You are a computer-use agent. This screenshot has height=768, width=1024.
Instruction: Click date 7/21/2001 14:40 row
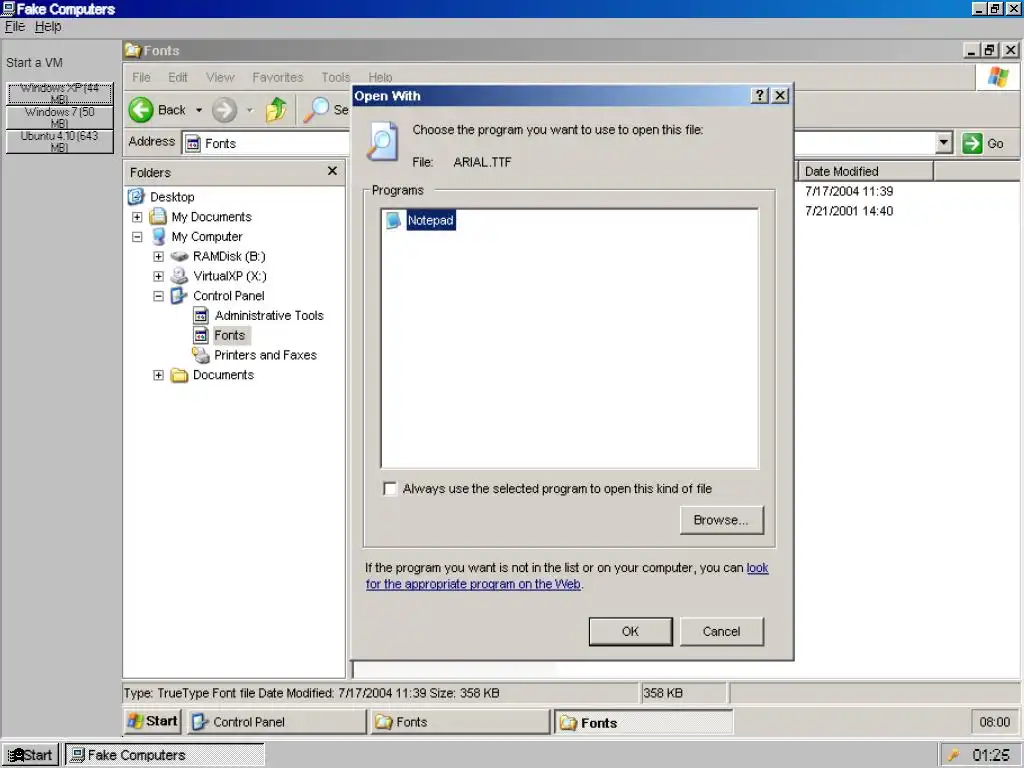coord(849,211)
